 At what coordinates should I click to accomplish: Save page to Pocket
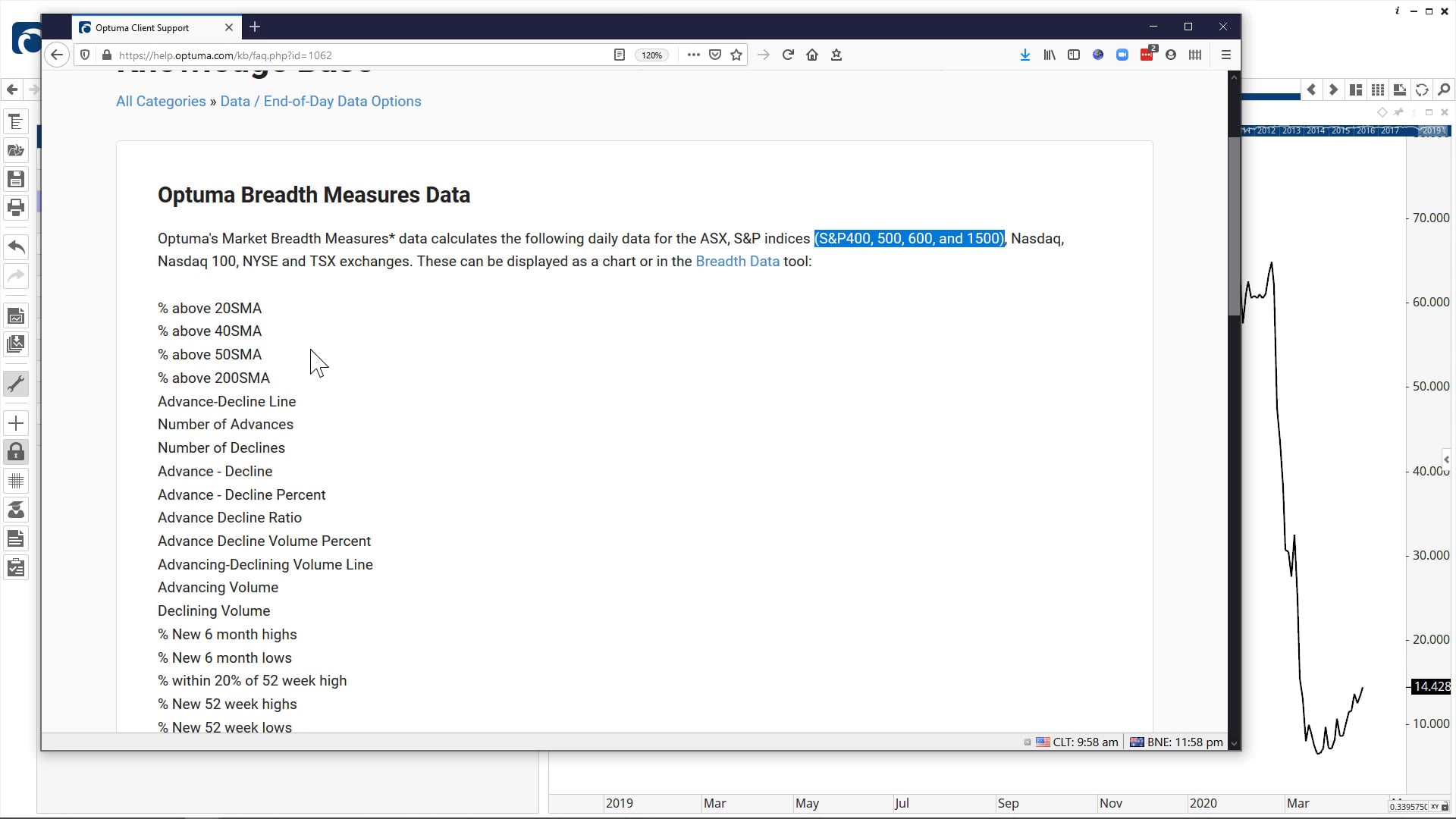715,55
